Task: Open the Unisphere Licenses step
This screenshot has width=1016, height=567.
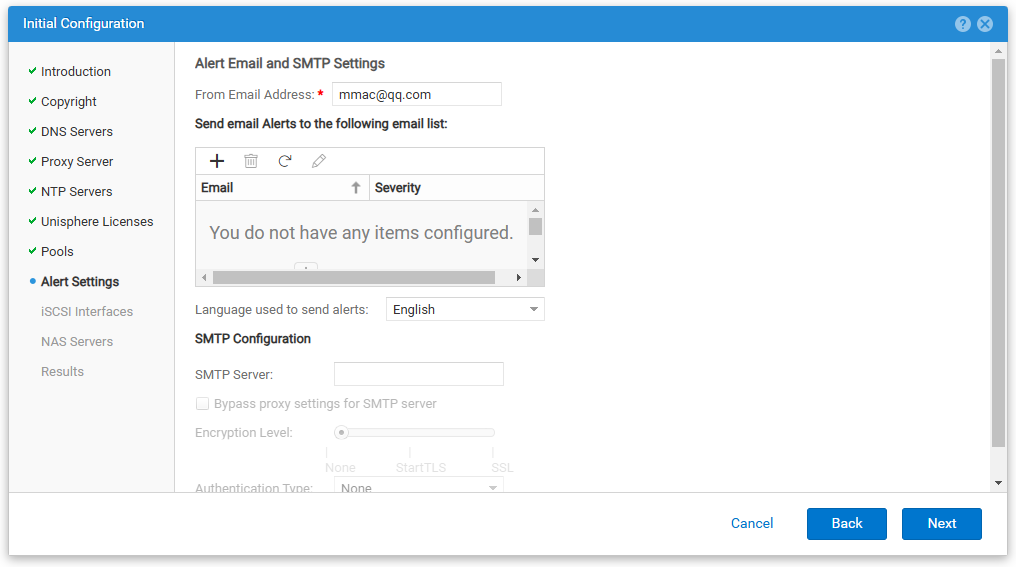Action: (96, 222)
